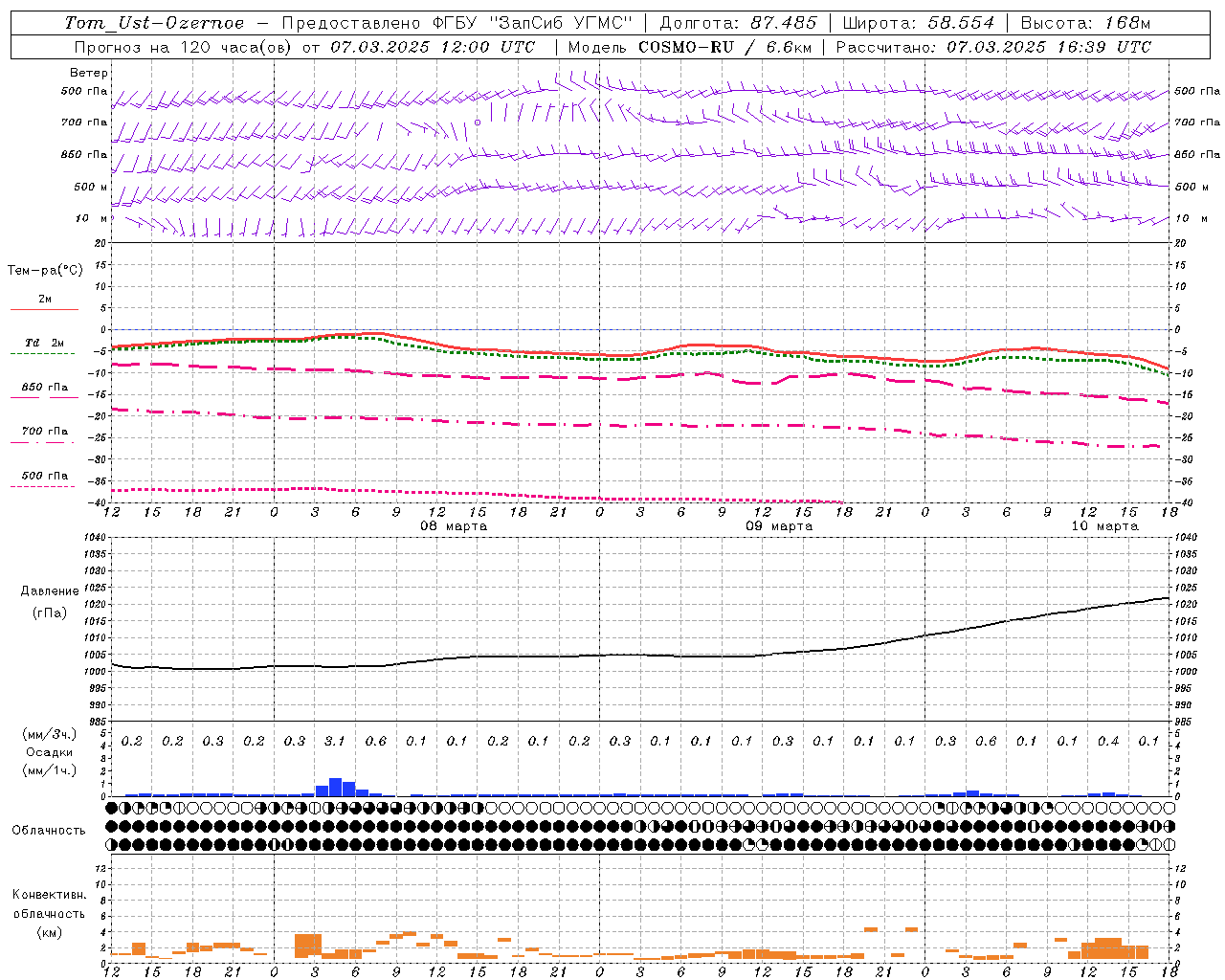Click the '(мм/3ч.)' precipitation unit label

pyautogui.click(x=50, y=734)
